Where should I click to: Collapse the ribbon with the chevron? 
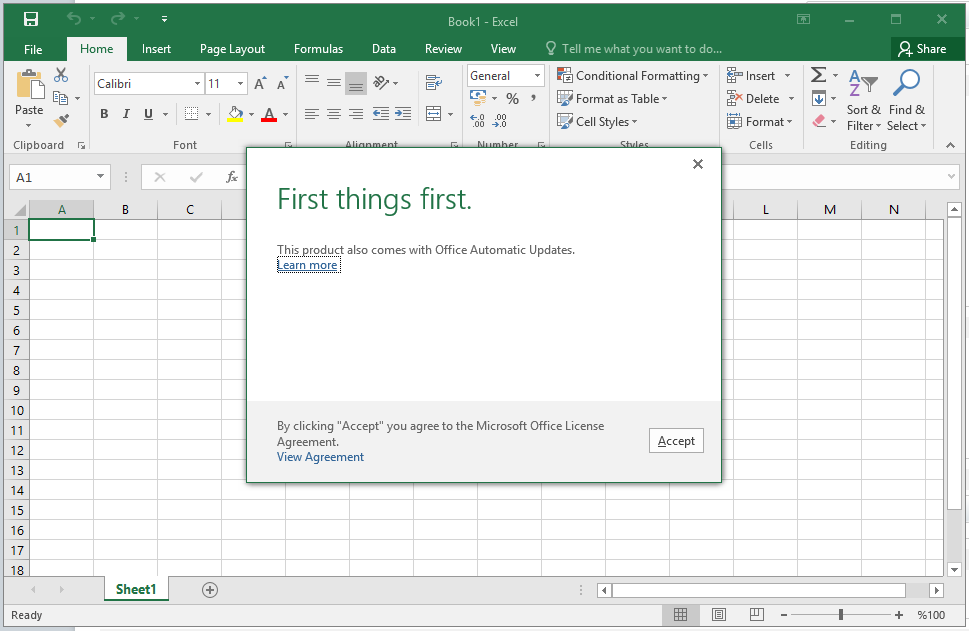tap(950, 145)
